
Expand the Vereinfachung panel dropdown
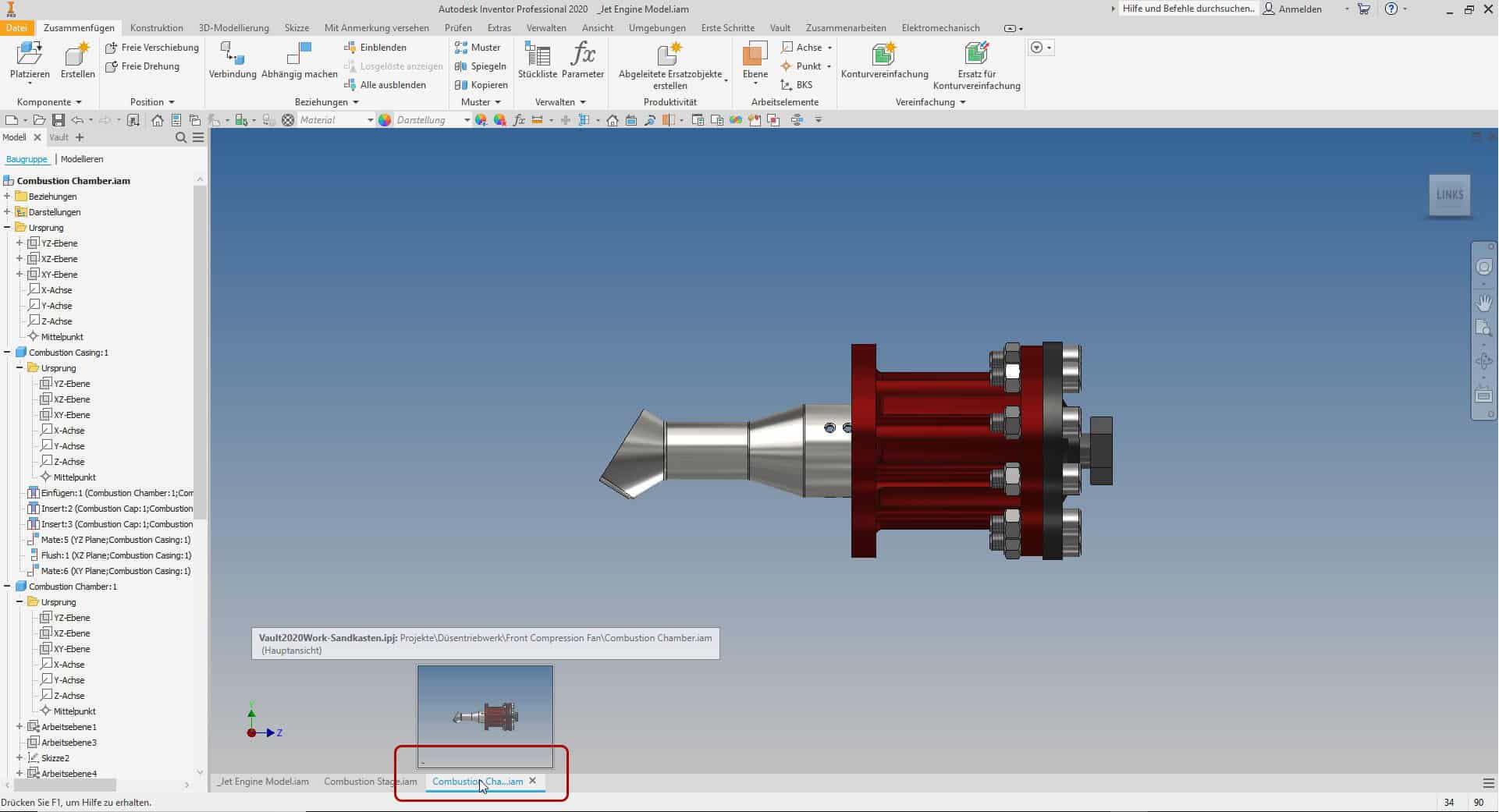point(931,102)
